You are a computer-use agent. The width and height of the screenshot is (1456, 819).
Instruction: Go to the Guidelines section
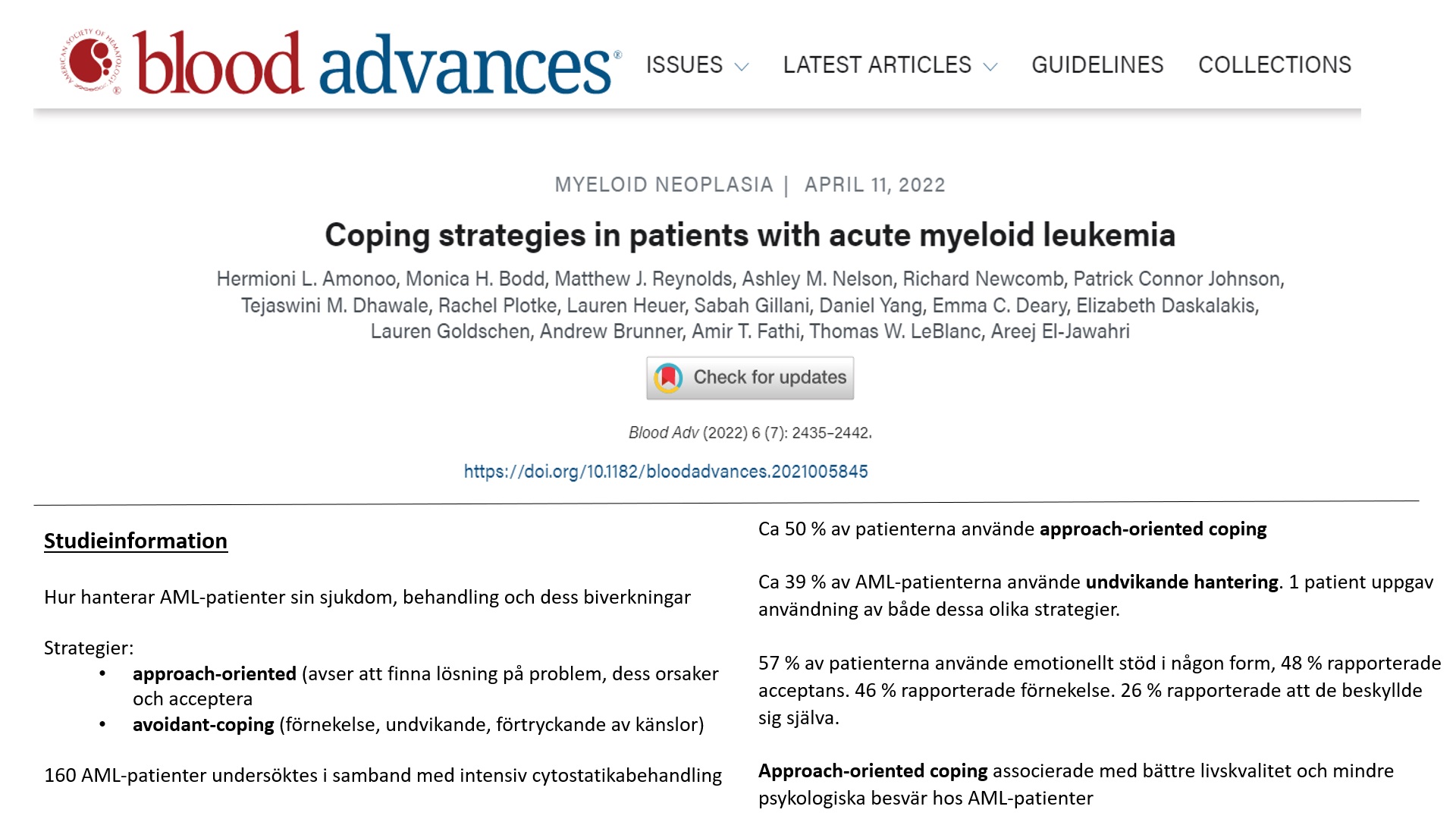click(x=1097, y=65)
